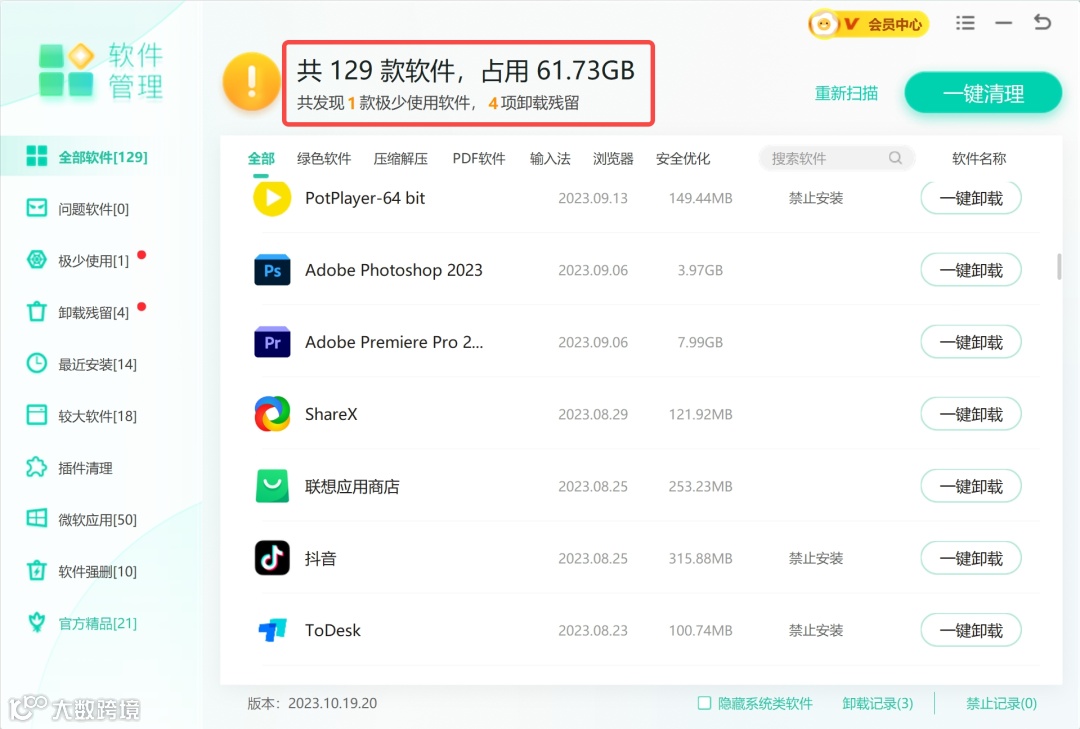The width and height of the screenshot is (1080, 729).
Task: Click the ToDesk blue app icon
Action: pos(272,630)
